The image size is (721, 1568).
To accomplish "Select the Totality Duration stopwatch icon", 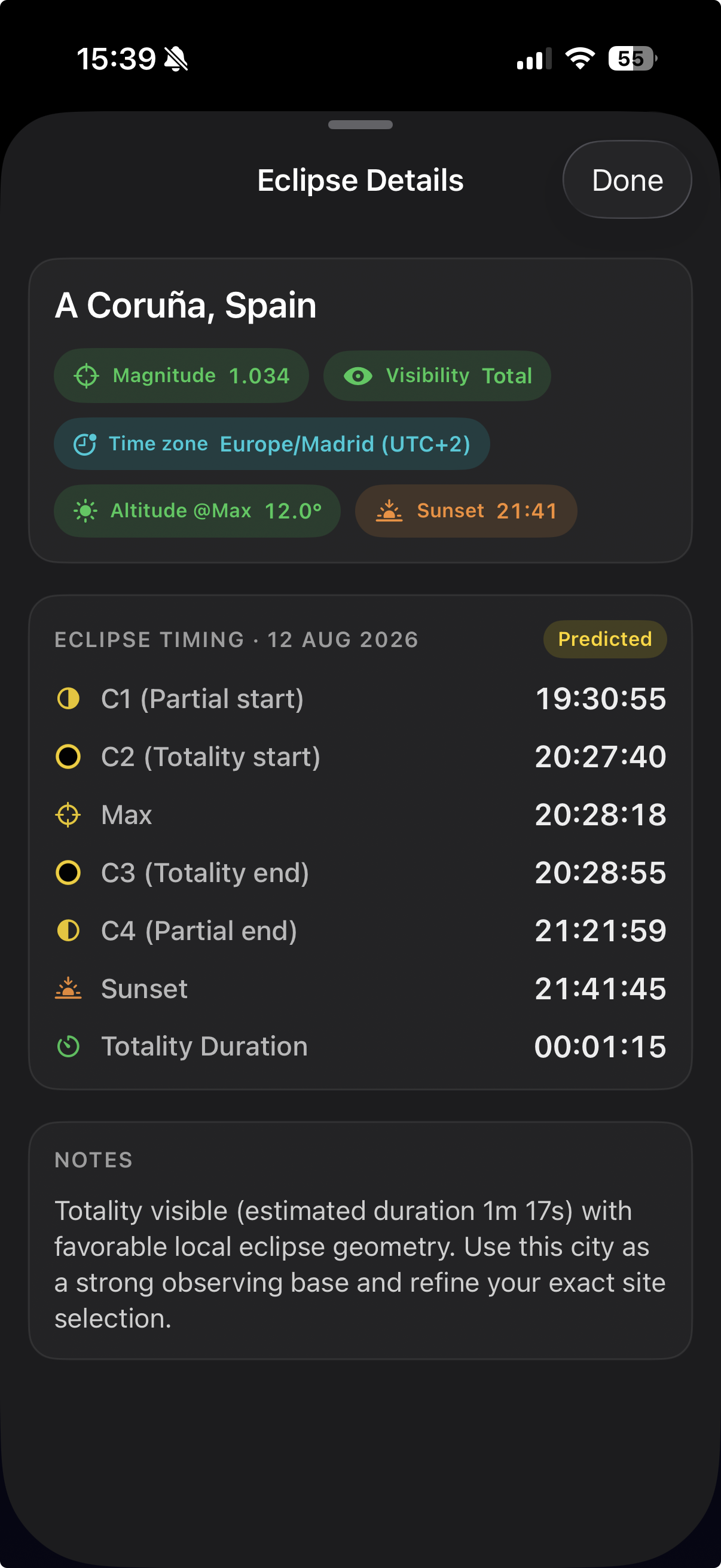I will (x=68, y=1047).
